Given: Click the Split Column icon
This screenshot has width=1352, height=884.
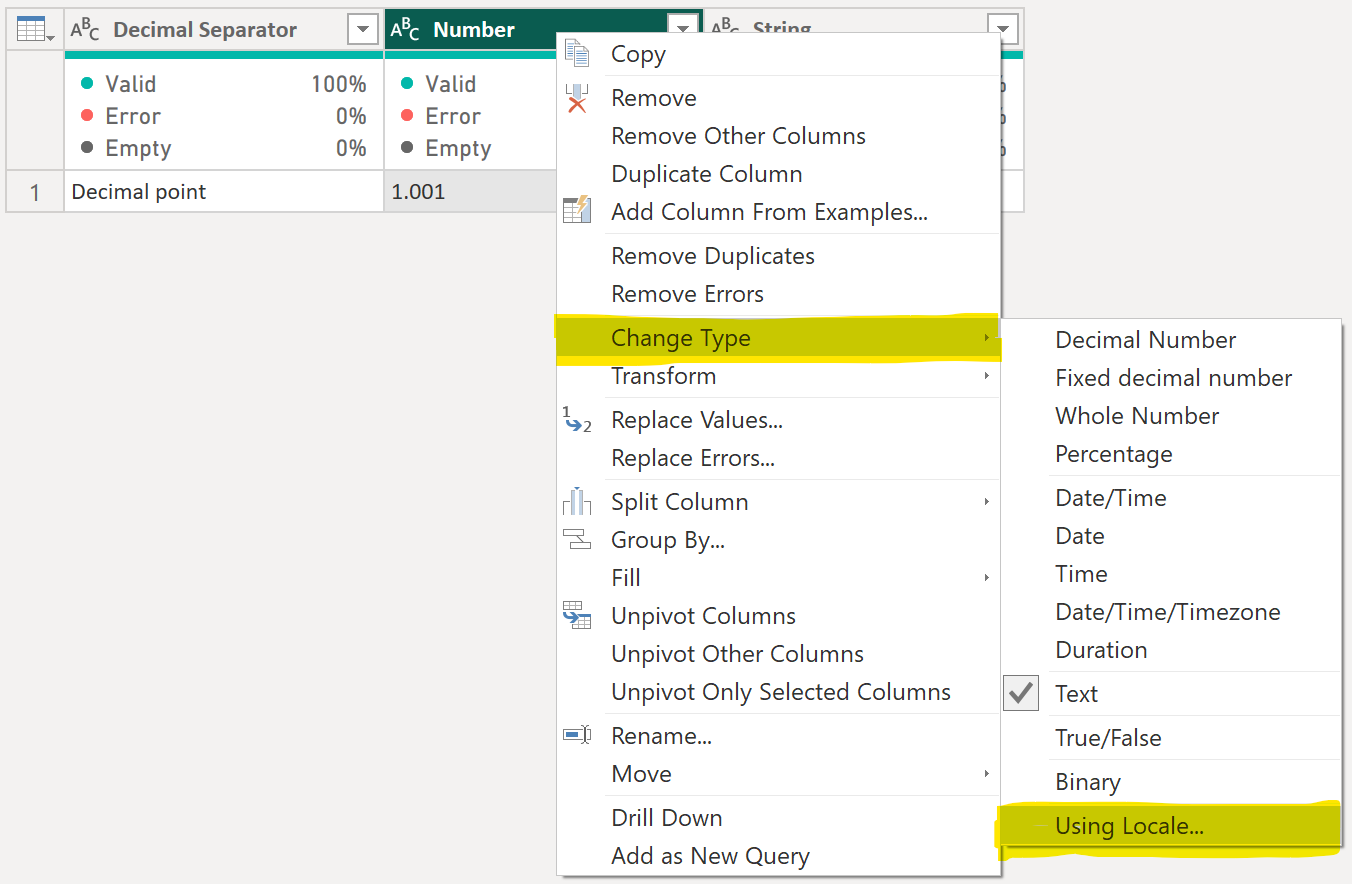Looking at the screenshot, I should click(577, 501).
